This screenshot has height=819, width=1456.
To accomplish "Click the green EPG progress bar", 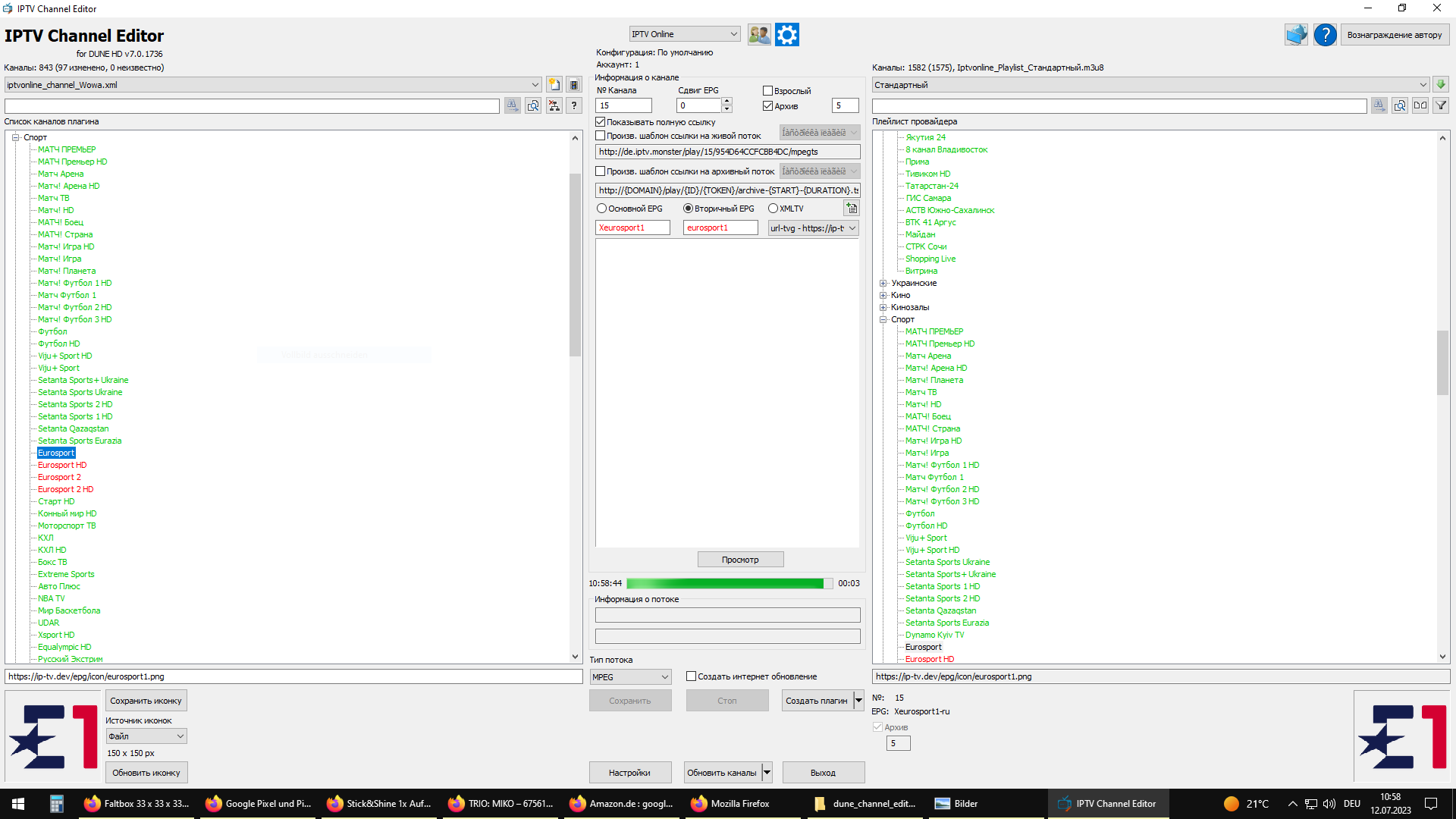I will pos(730,583).
